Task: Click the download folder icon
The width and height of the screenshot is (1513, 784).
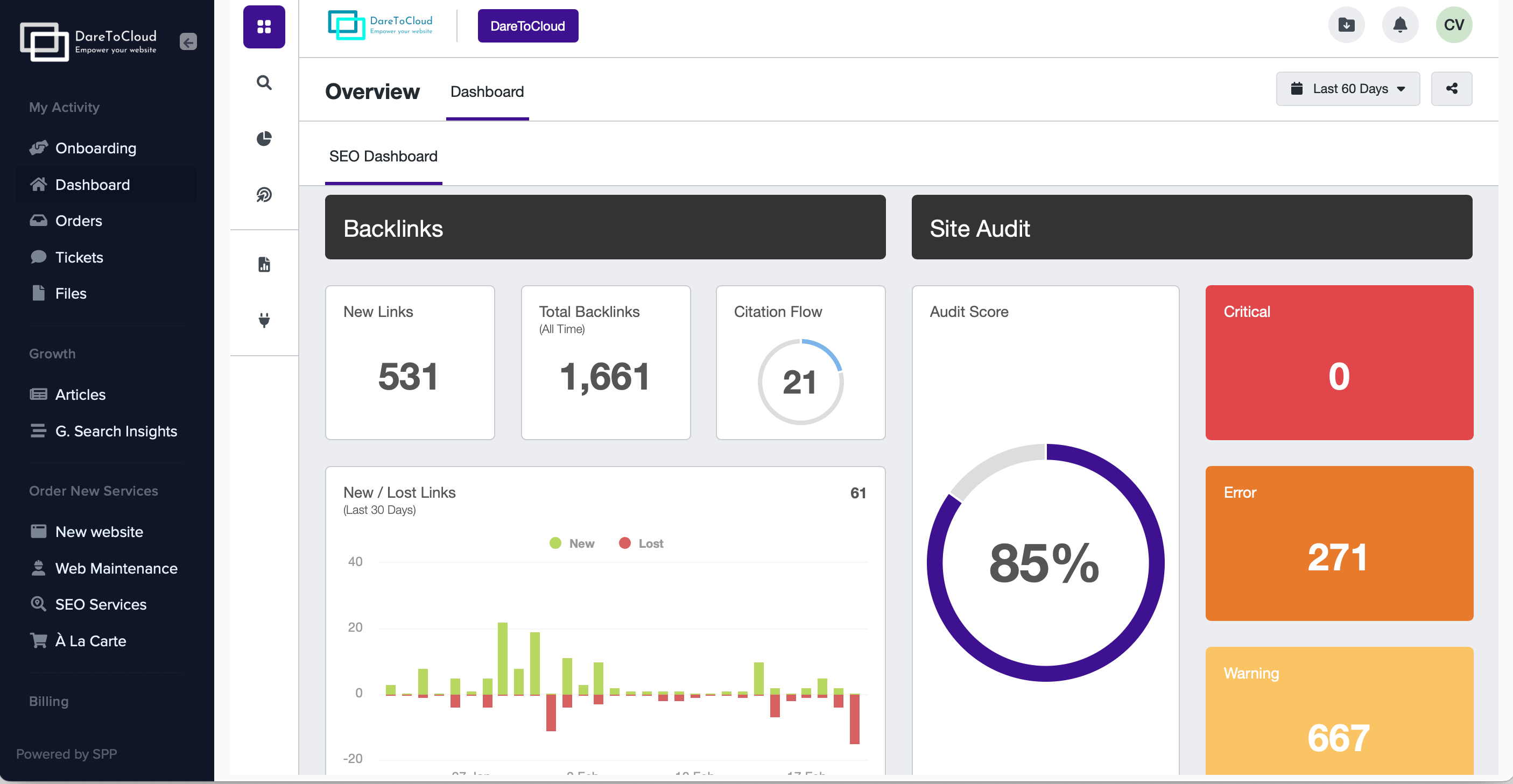Action: point(1346,25)
